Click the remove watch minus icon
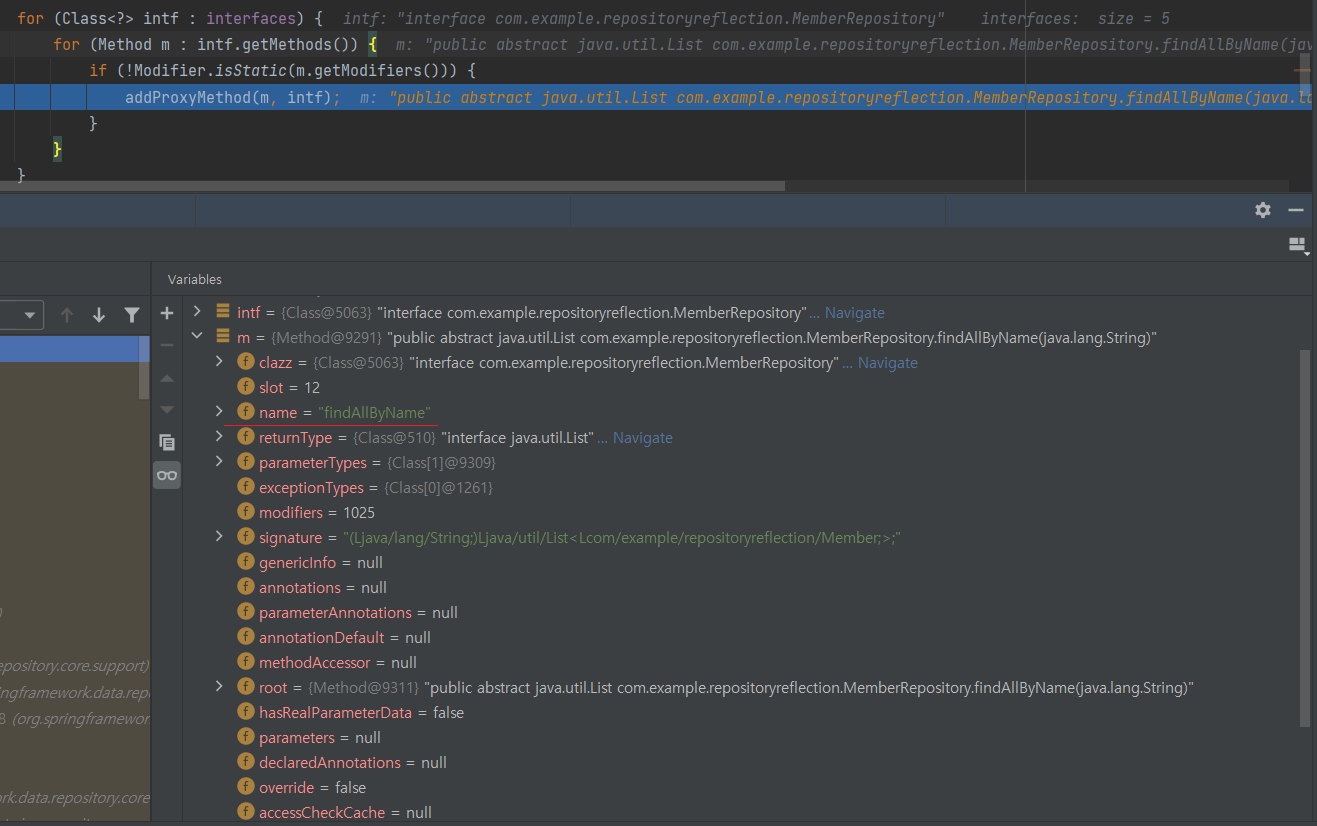 [167, 345]
